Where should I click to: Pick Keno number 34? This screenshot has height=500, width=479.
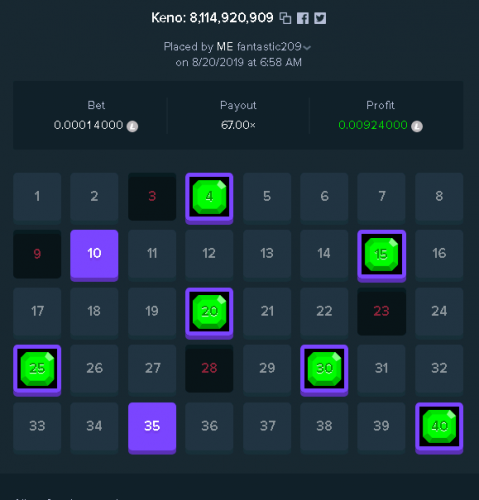click(94, 428)
